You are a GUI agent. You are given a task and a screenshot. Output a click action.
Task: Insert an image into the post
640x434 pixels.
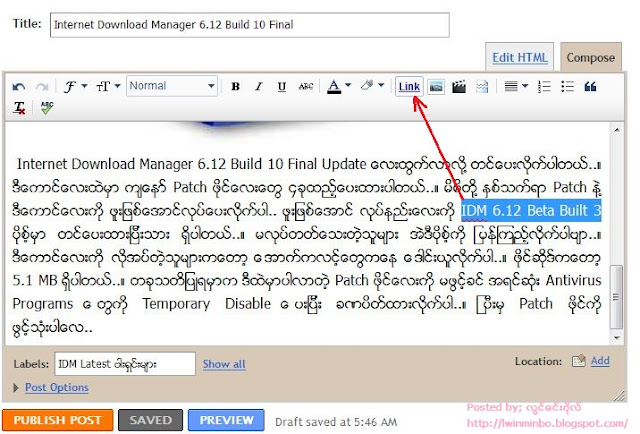[x=436, y=87]
